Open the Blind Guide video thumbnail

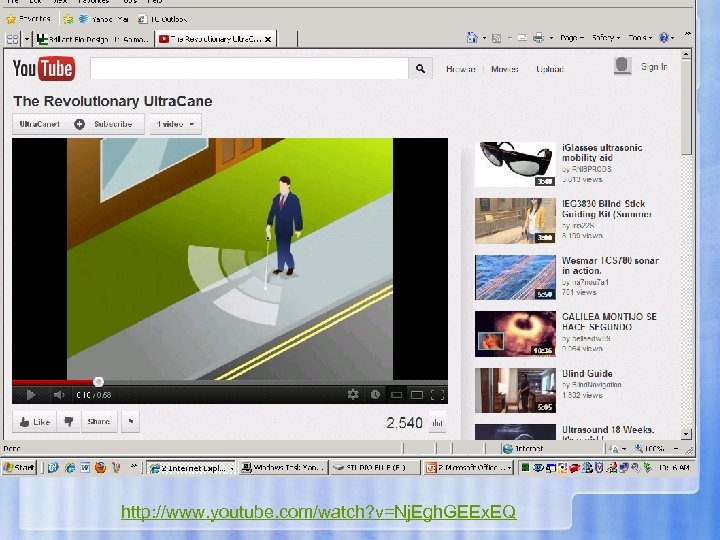pyautogui.click(x=515, y=390)
